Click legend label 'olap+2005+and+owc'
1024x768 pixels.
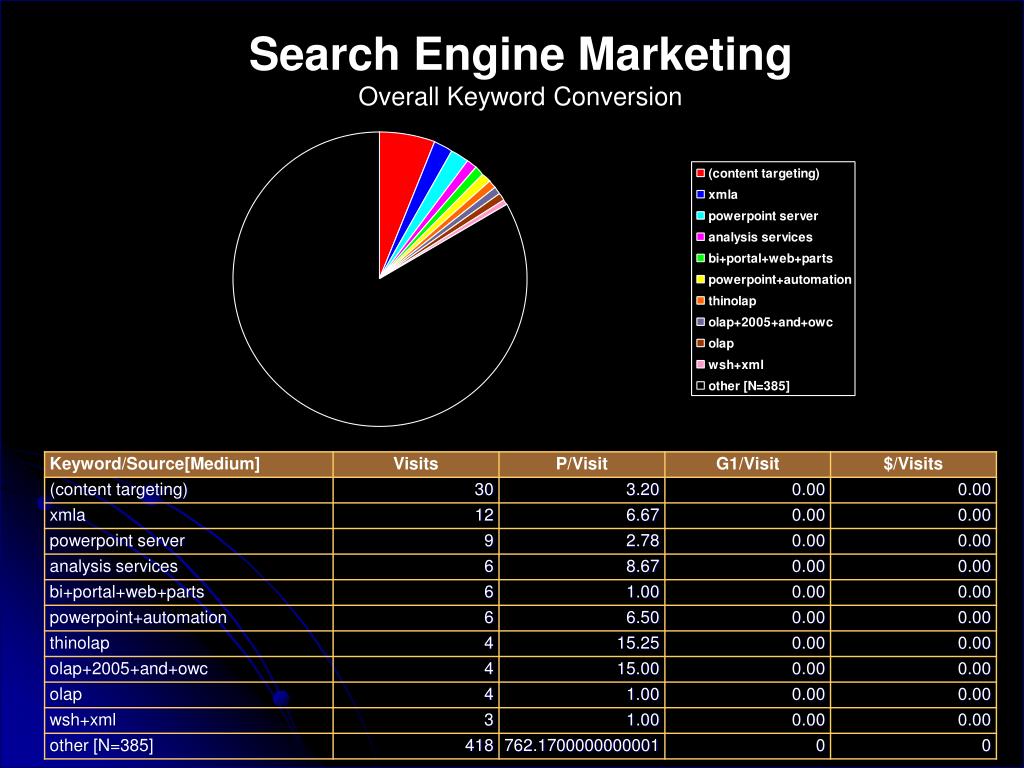coord(771,322)
